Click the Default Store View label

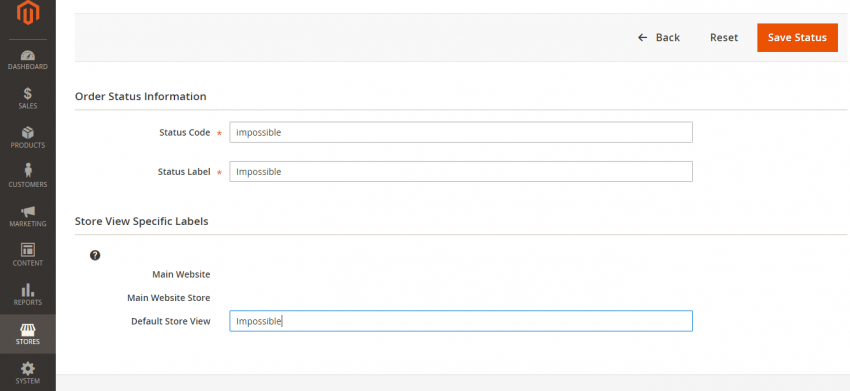pos(171,321)
